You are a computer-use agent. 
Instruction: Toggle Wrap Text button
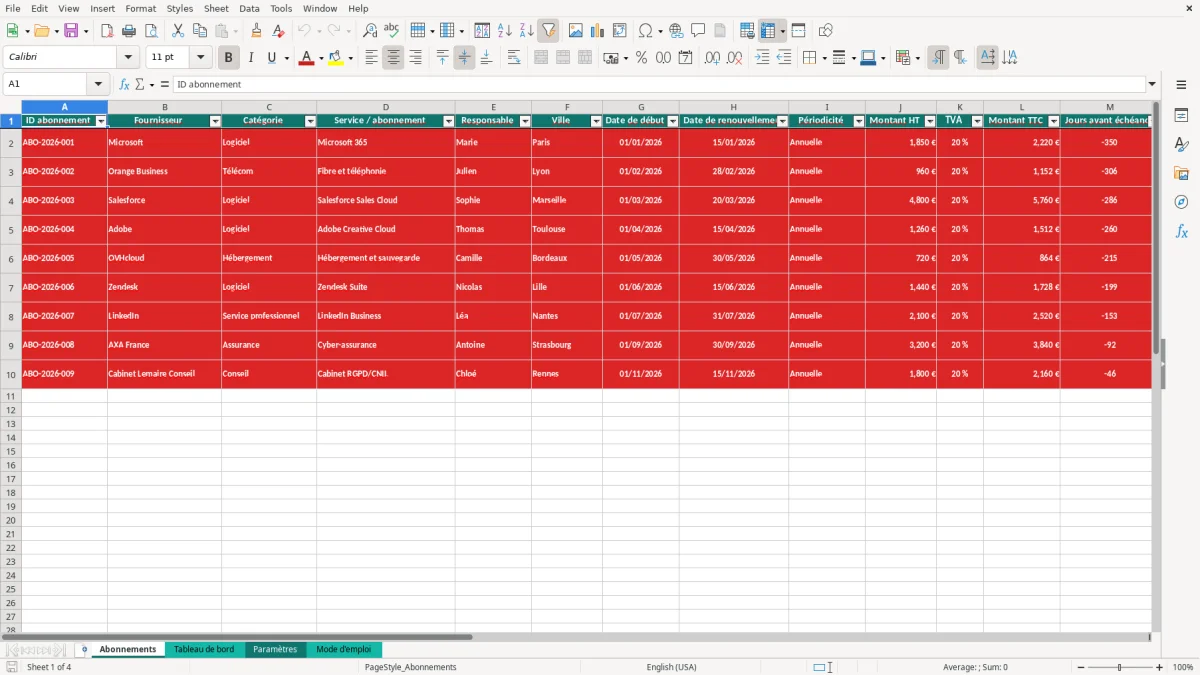(x=513, y=58)
